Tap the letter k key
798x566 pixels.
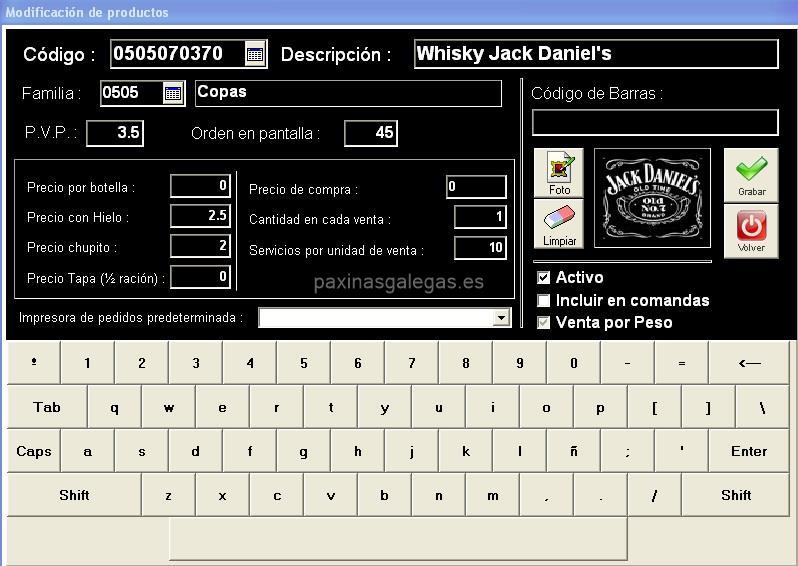[x=466, y=451]
